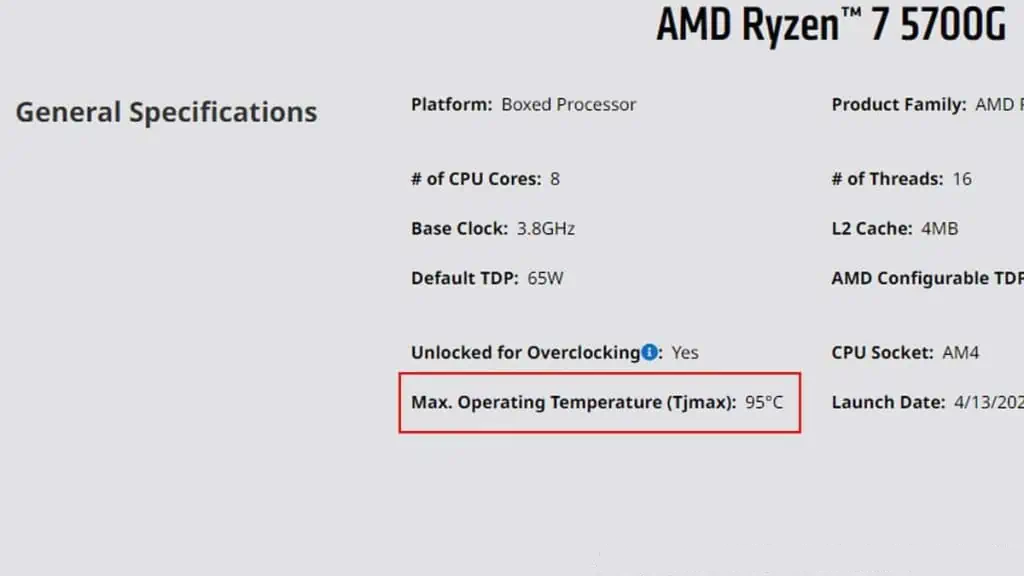Click the CPU cores value 8
The height and width of the screenshot is (576, 1024).
click(555, 179)
